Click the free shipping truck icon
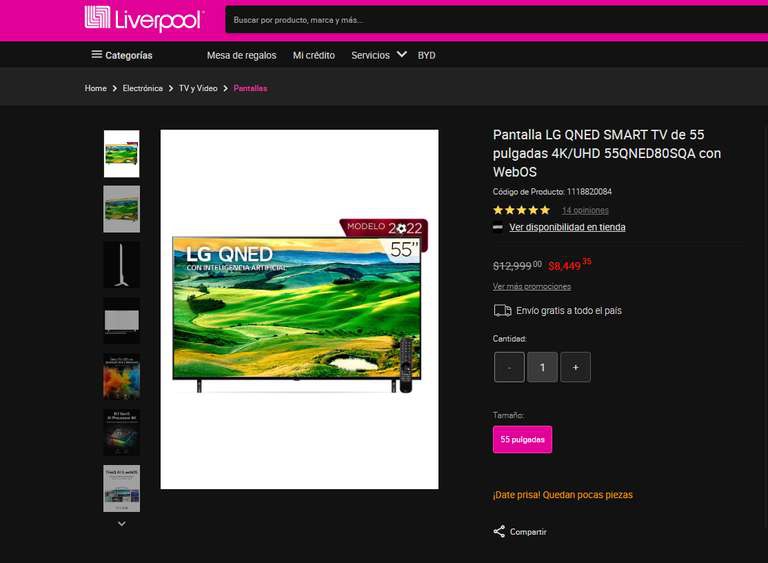The image size is (768, 563). [x=503, y=311]
